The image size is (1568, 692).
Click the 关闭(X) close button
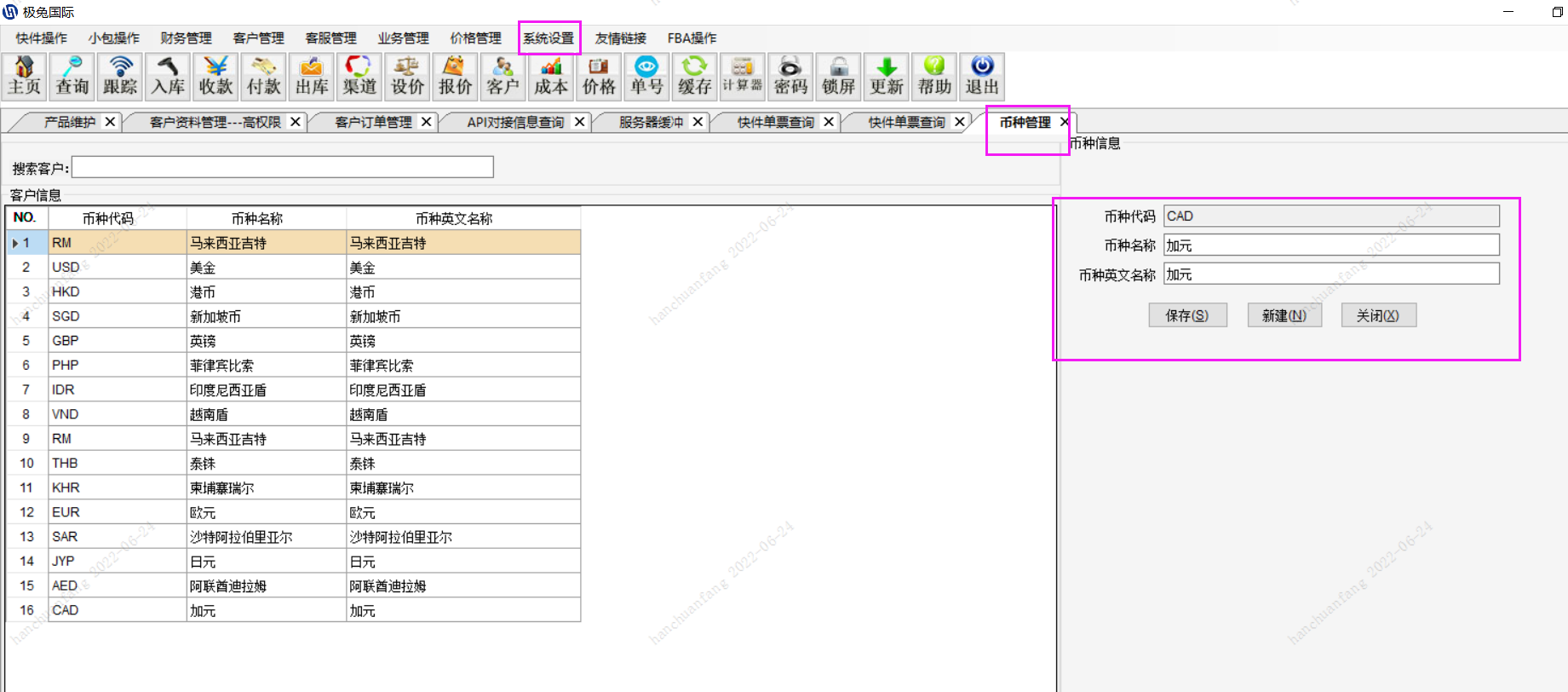1378,315
